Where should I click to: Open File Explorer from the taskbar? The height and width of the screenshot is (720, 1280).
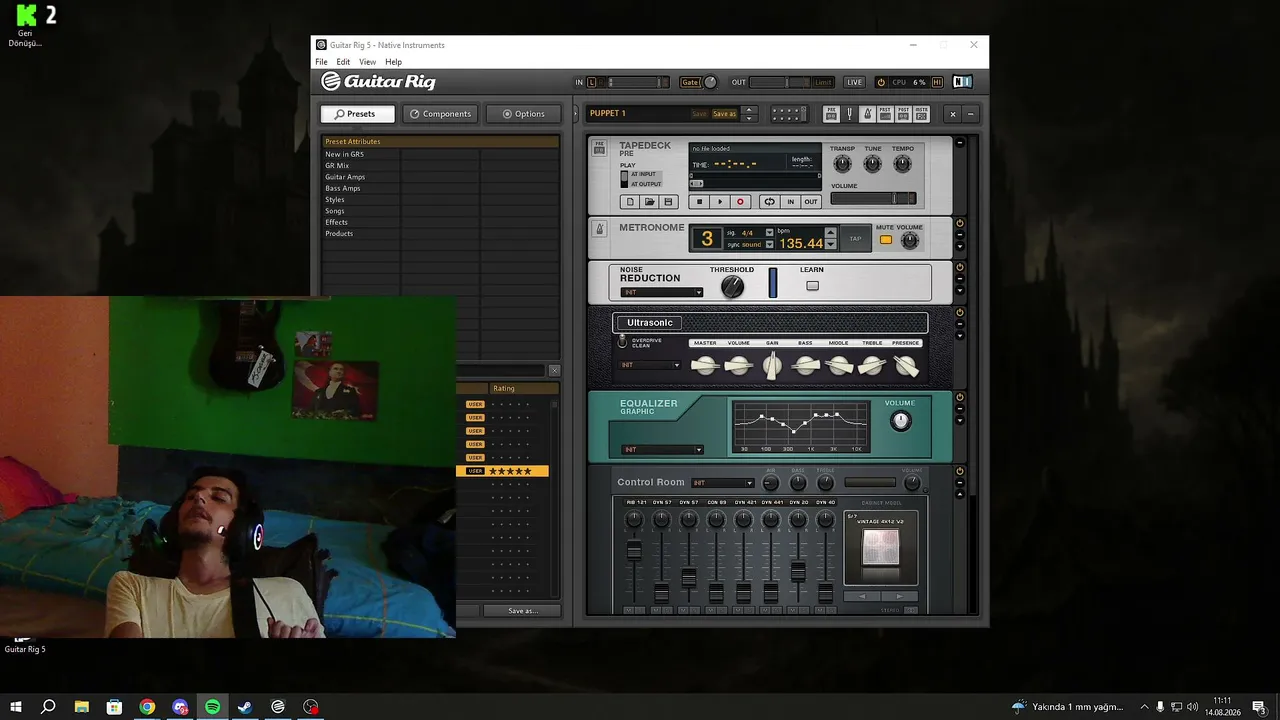(82, 707)
